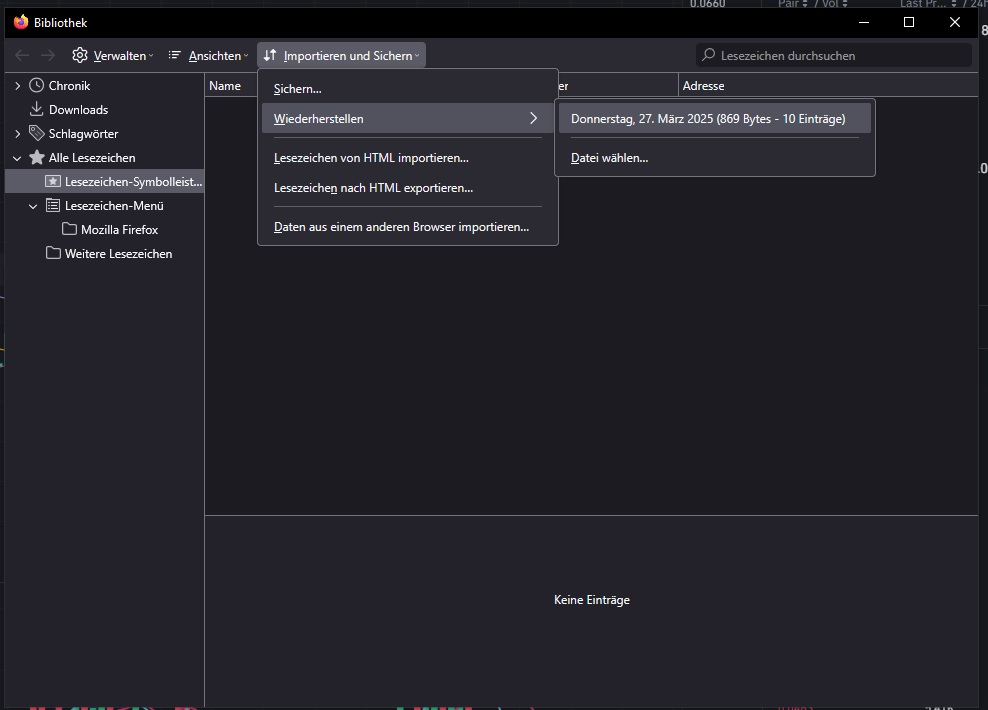
Task: Click the Wiederherstellen submenu arrow
Action: [x=534, y=118]
